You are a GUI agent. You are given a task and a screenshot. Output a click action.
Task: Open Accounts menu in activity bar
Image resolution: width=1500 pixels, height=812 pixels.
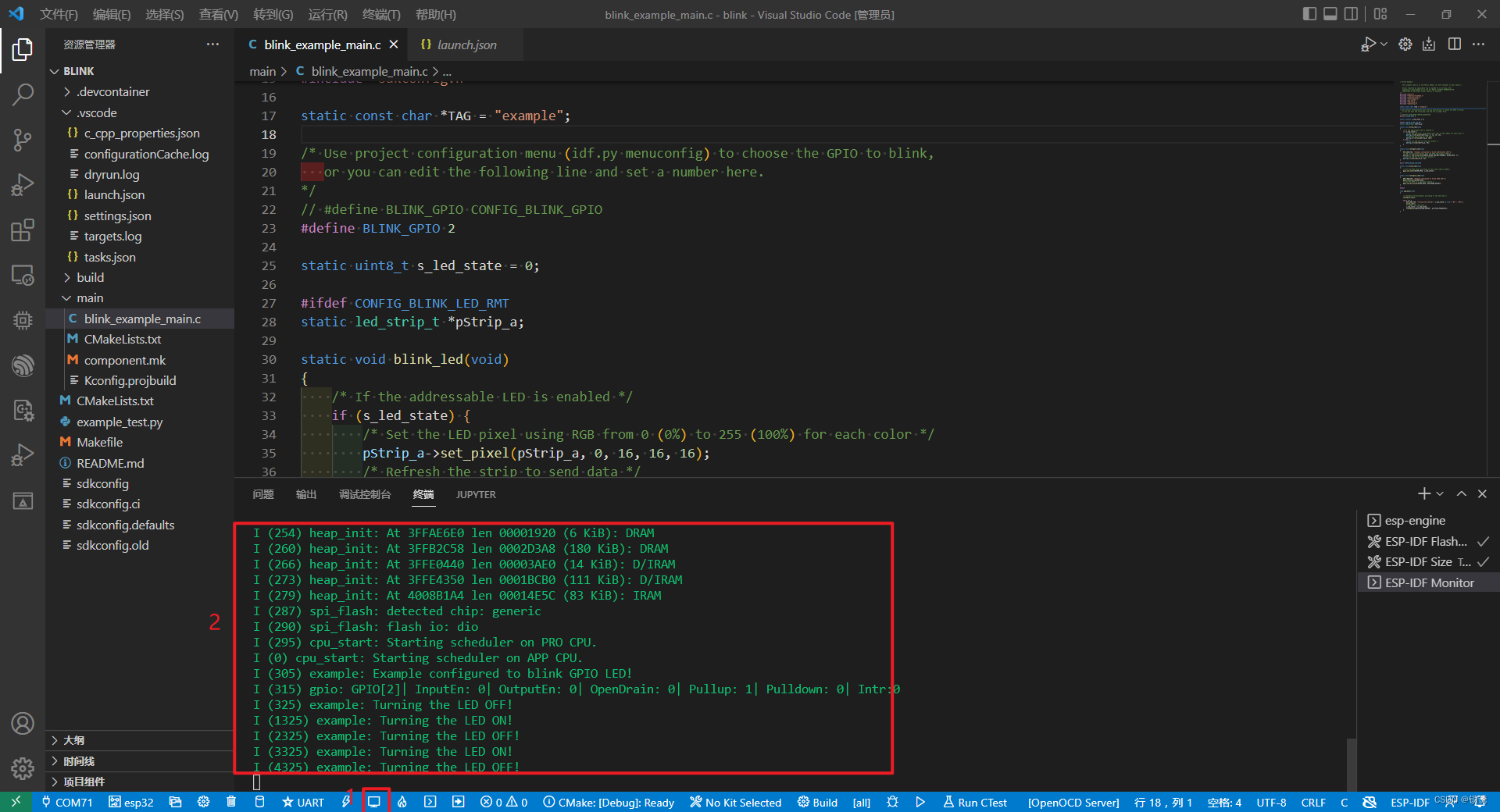click(x=23, y=724)
